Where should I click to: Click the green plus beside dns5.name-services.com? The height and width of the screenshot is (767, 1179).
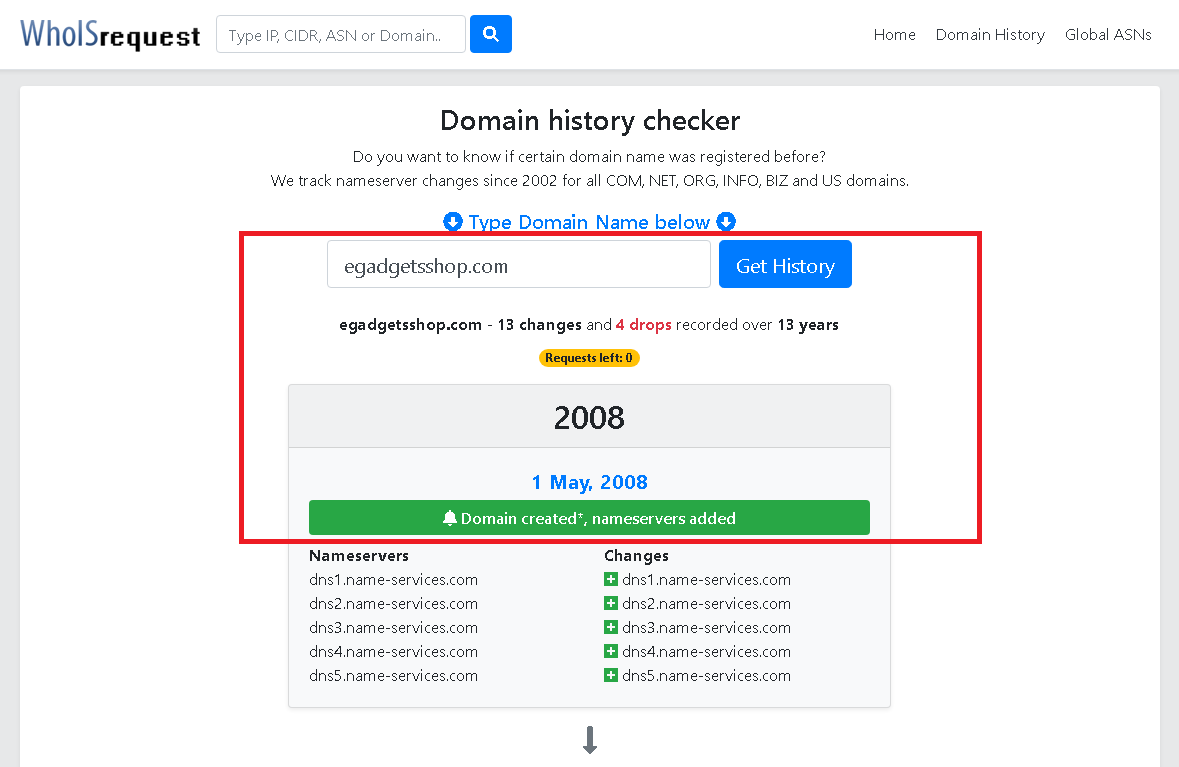click(611, 675)
